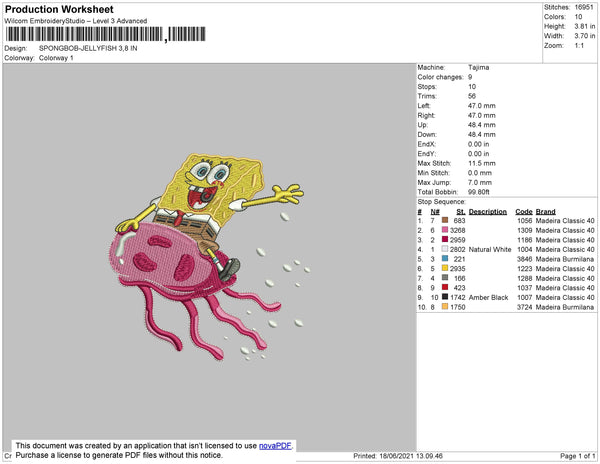Click Madeira Burmilana brand in row 5
Image resolution: width=600 pixels, height=464 pixels.
[x=565, y=259]
